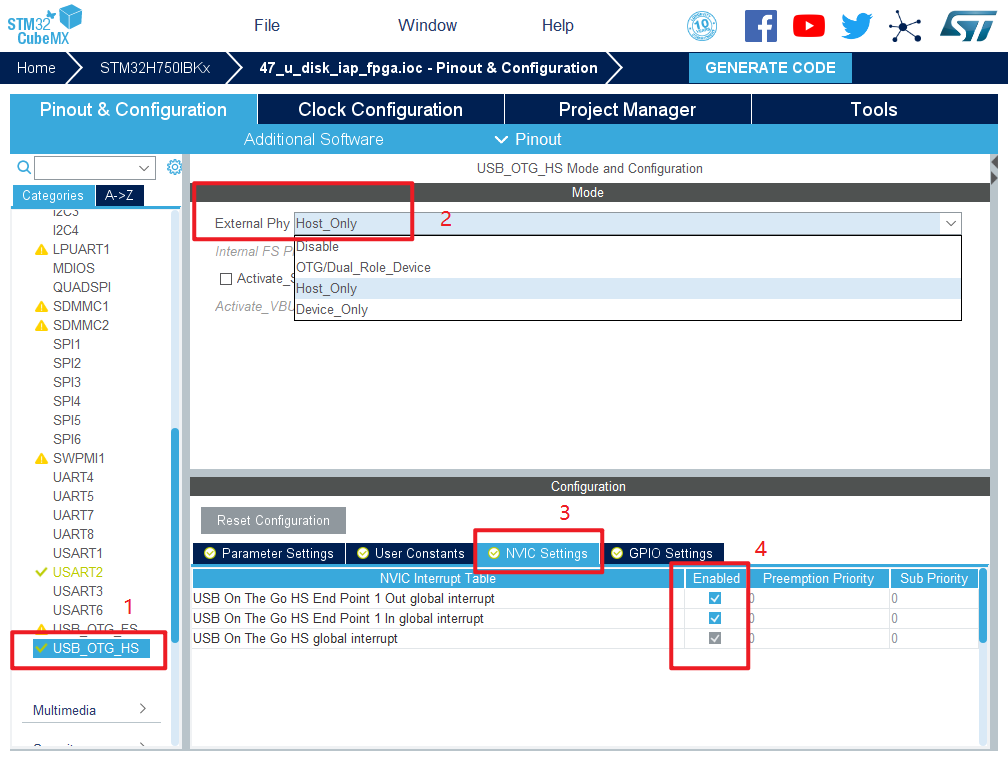This screenshot has width=1008, height=761.
Task: Expand the Multimedia category
Action: [90, 710]
